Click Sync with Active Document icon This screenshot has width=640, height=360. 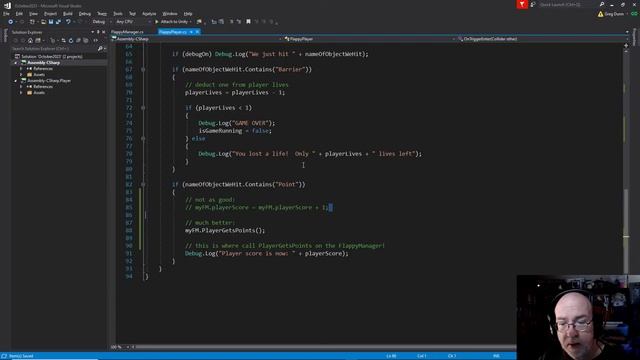coord(63,40)
